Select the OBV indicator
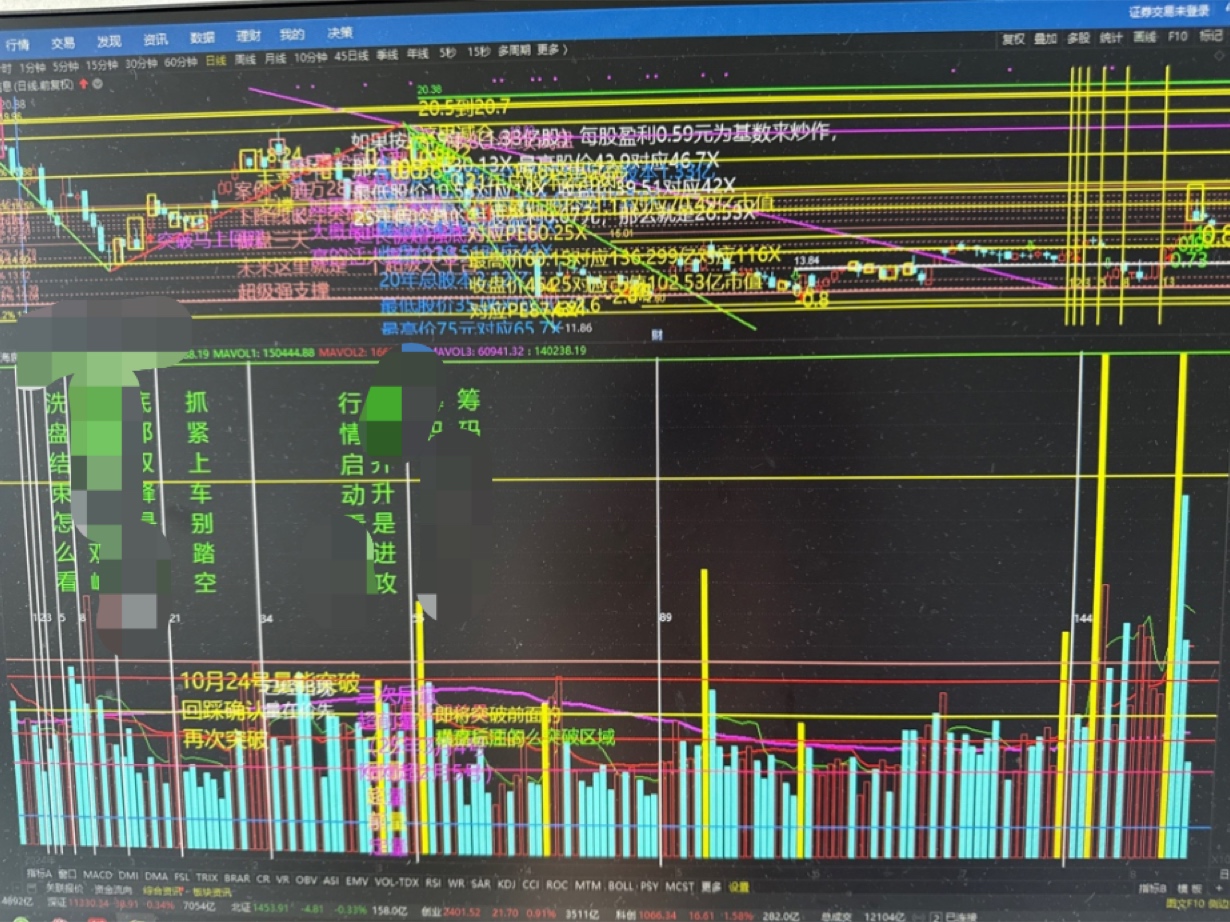The height and width of the screenshot is (922, 1230). click(305, 878)
